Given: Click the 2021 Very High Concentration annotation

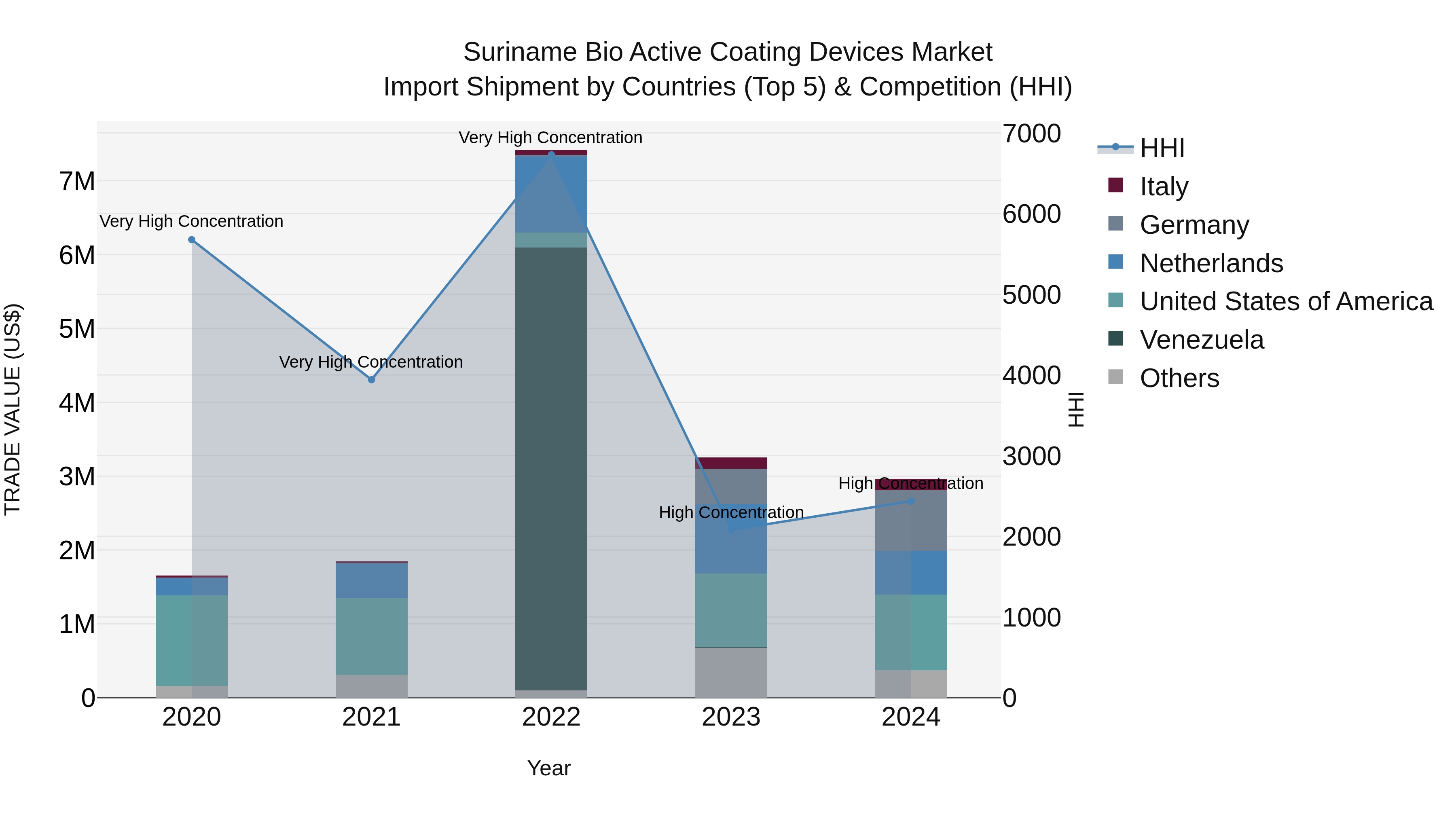Looking at the screenshot, I should [371, 362].
